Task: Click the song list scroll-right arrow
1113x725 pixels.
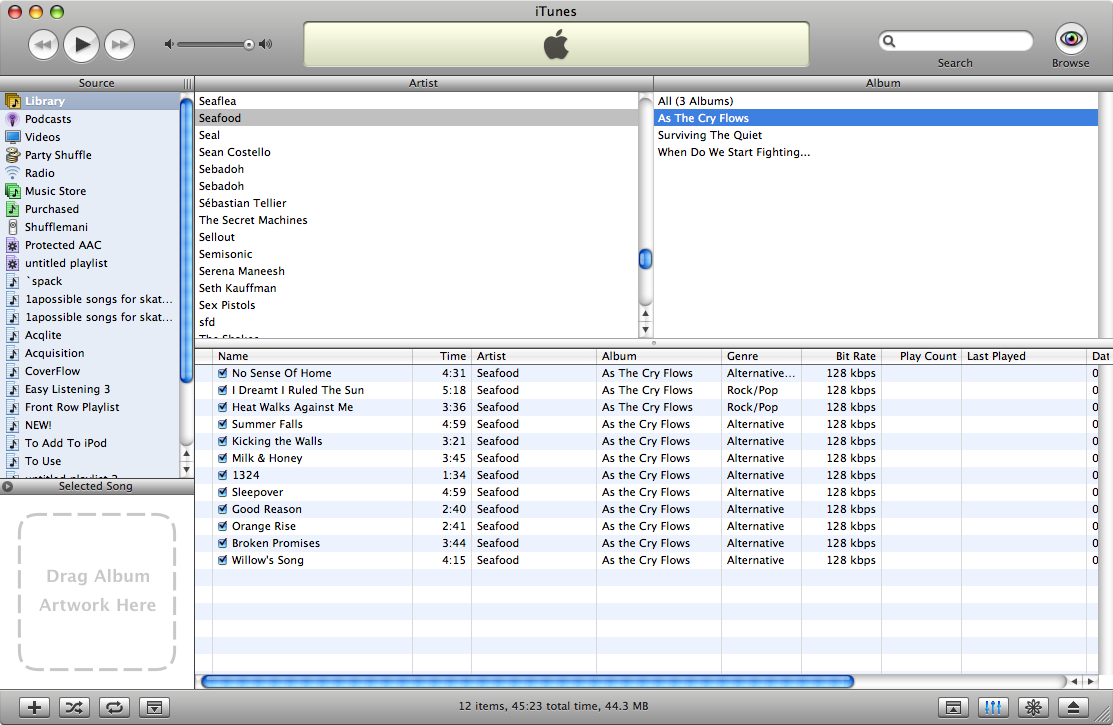Action: click(x=1091, y=682)
